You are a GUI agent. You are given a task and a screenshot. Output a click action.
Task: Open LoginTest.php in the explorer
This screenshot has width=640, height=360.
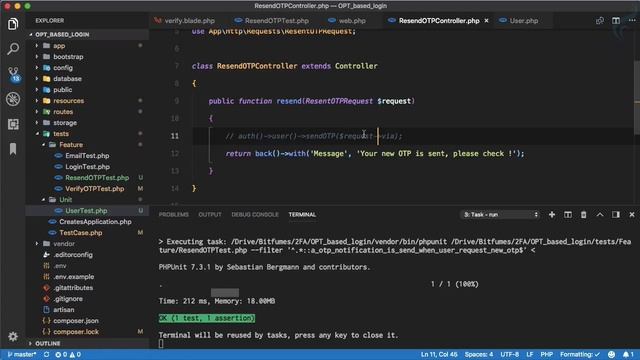87,167
